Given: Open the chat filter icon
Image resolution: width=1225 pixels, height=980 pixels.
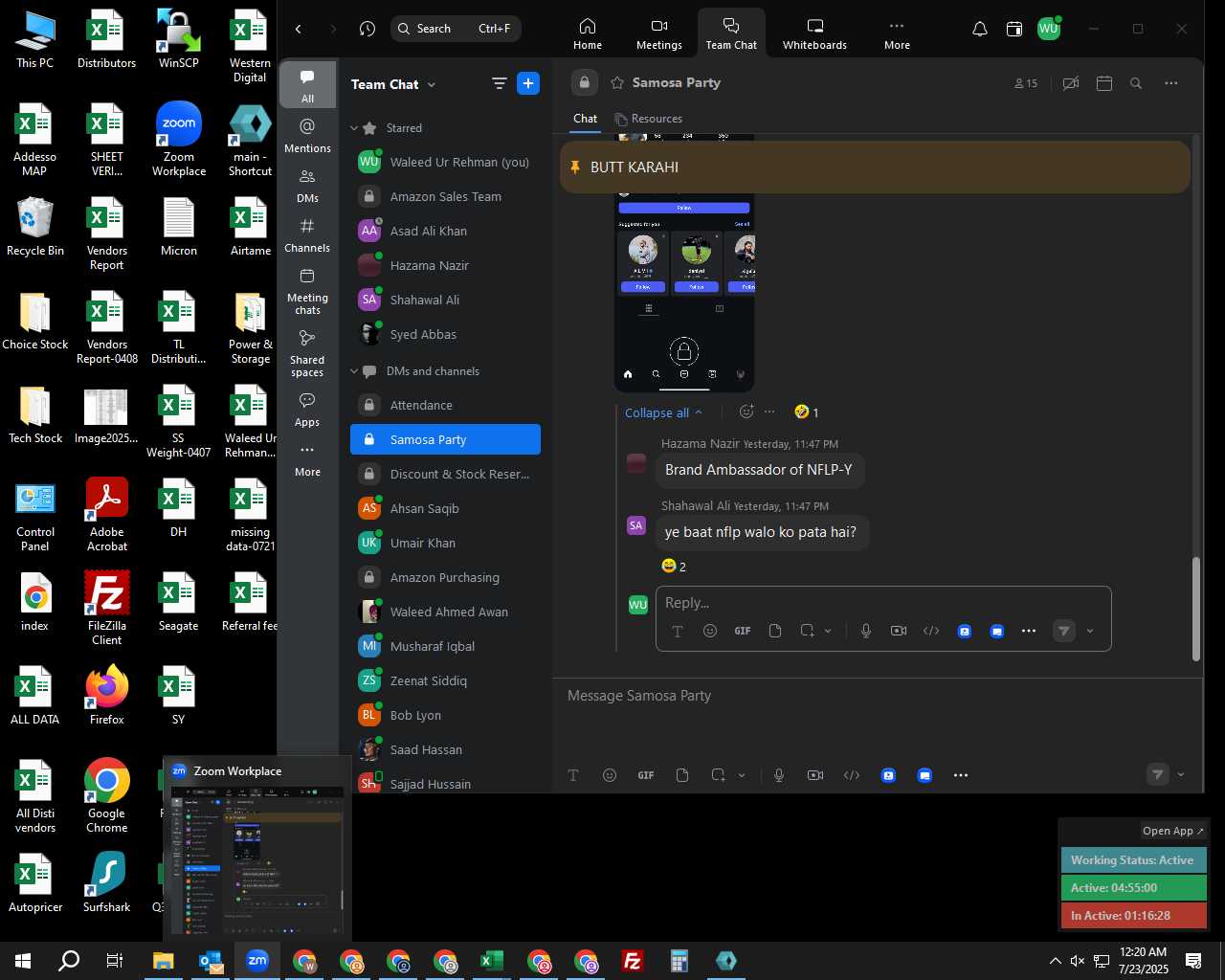Looking at the screenshot, I should pos(499,83).
